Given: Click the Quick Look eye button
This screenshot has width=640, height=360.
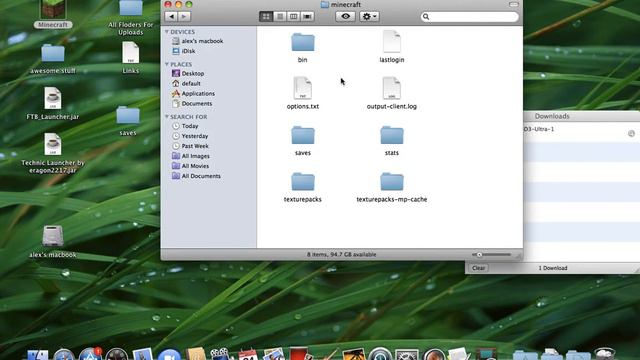Looking at the screenshot, I should point(345,16).
